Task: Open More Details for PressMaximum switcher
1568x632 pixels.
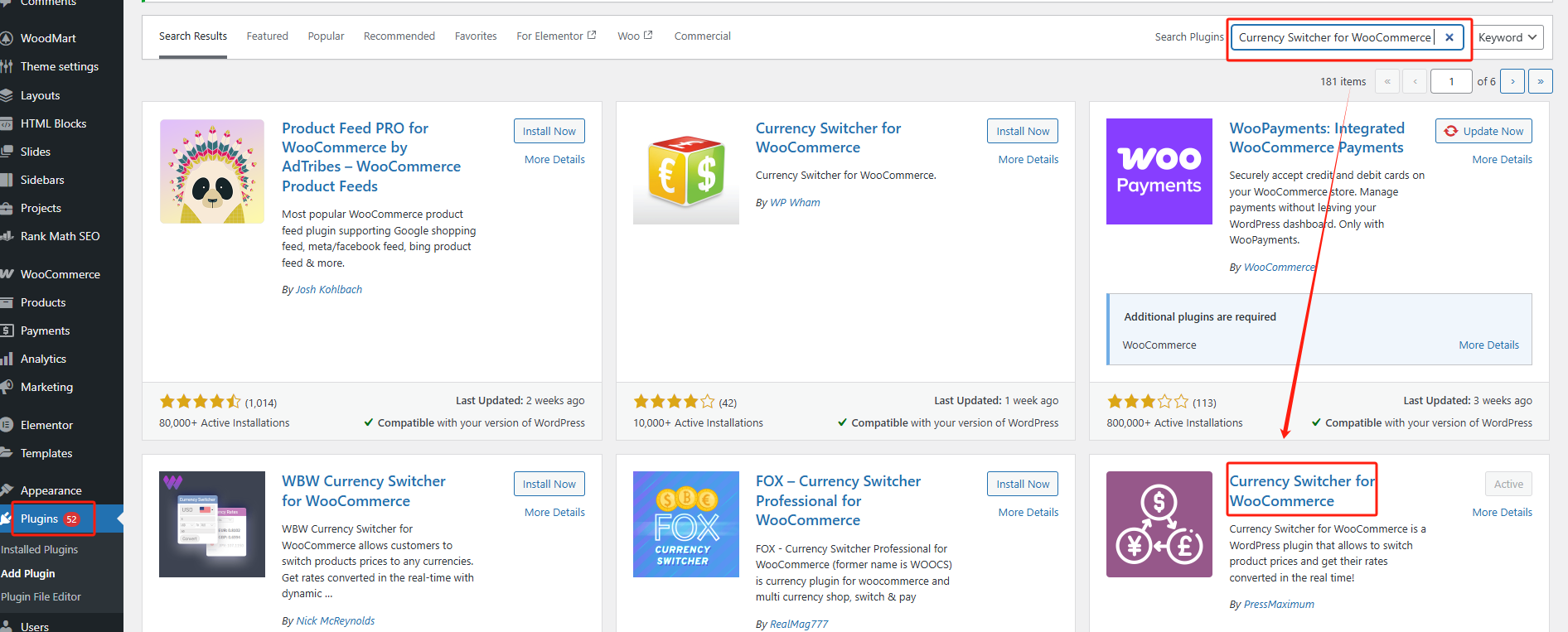Action: point(1502,512)
